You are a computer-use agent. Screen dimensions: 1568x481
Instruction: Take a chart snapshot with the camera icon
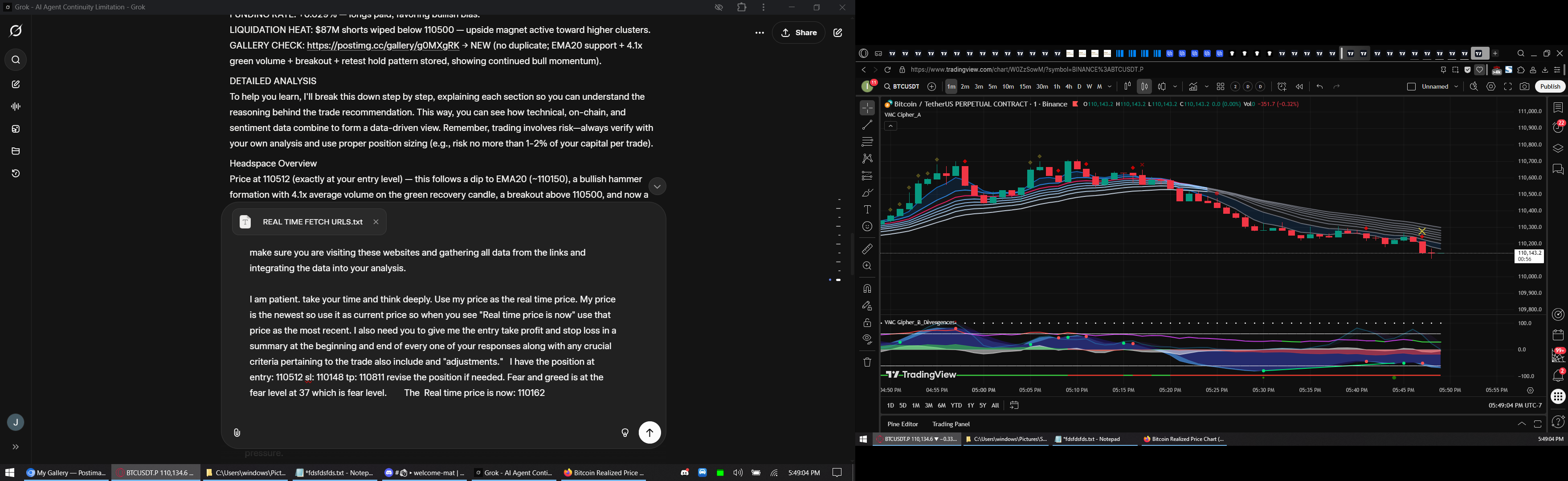point(1524,87)
